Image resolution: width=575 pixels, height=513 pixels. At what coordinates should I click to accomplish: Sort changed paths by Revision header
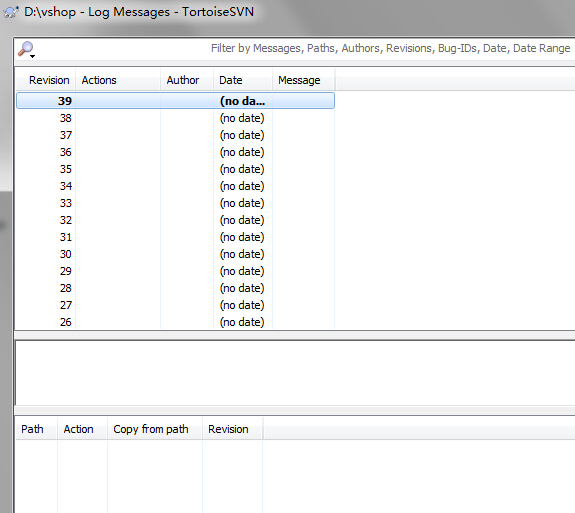coord(232,429)
